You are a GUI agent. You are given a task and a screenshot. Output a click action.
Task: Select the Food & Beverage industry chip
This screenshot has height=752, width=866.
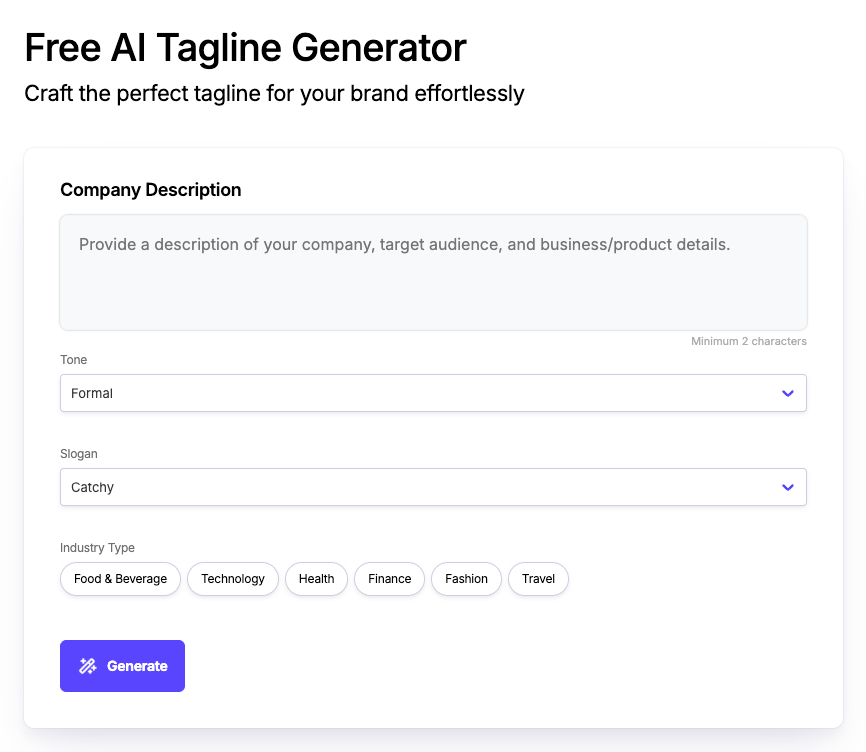pos(120,579)
